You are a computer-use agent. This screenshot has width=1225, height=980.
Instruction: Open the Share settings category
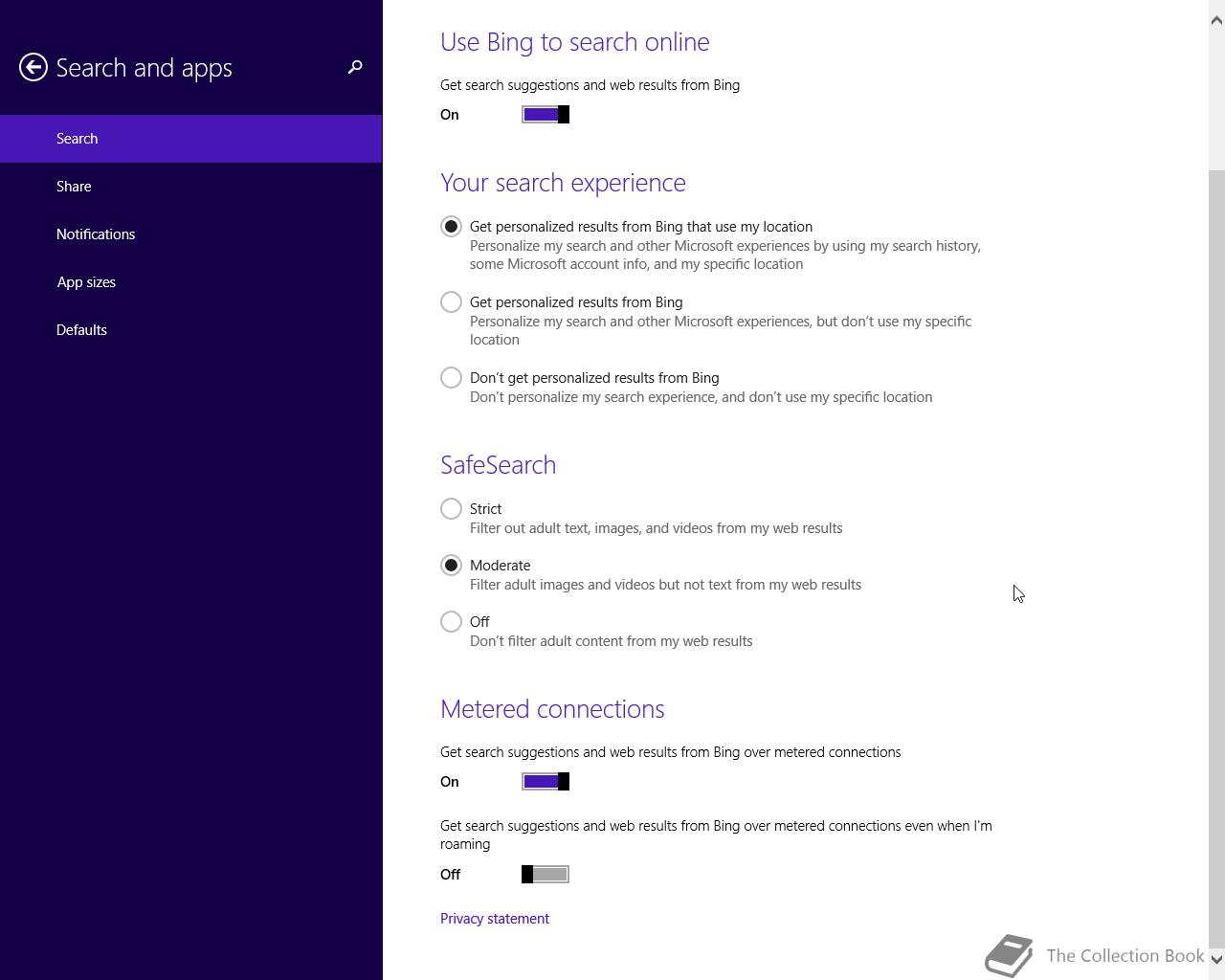coord(191,187)
